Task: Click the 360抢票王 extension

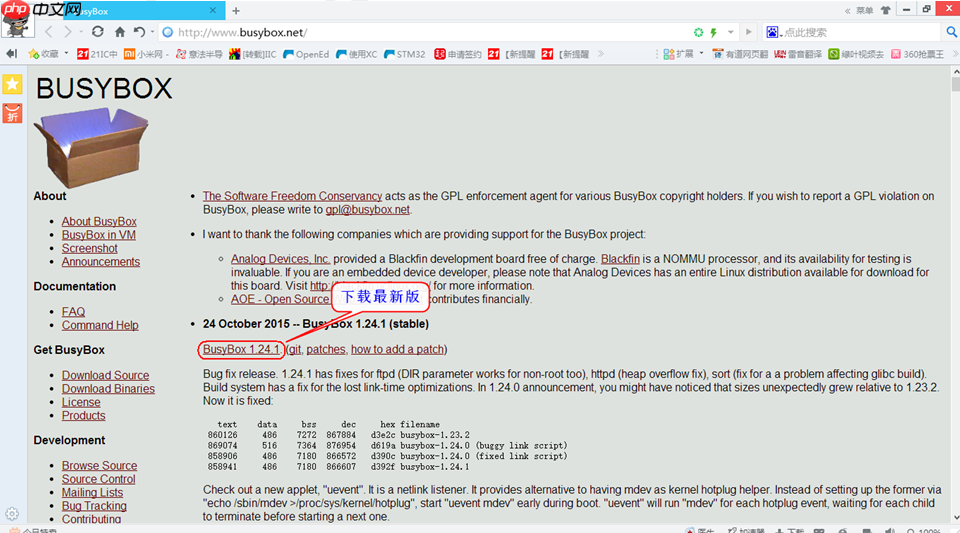Action: click(x=917, y=54)
